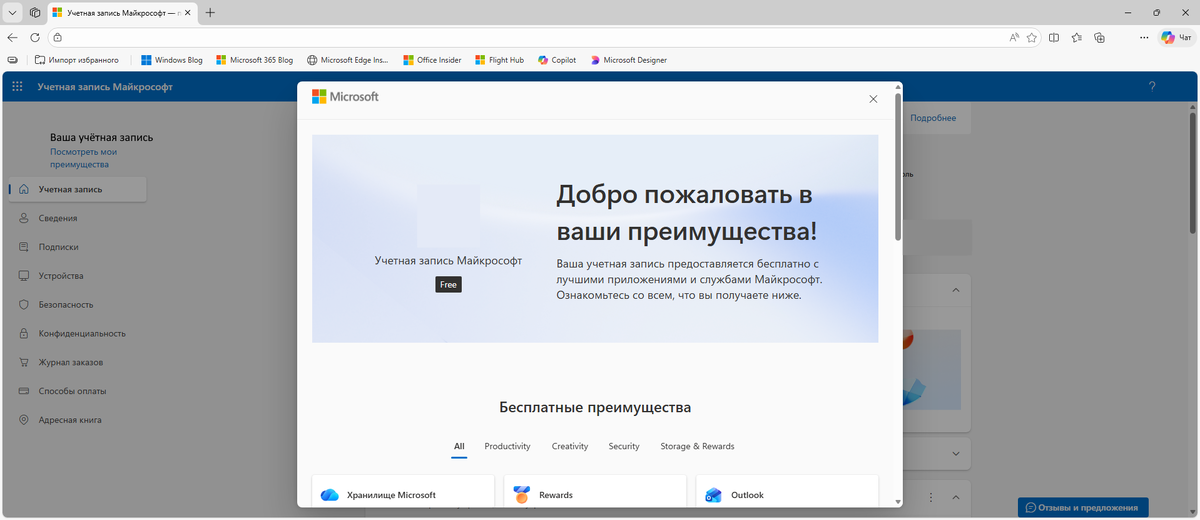
Task: Open the Flight Hub bookmark
Action: 499,60
